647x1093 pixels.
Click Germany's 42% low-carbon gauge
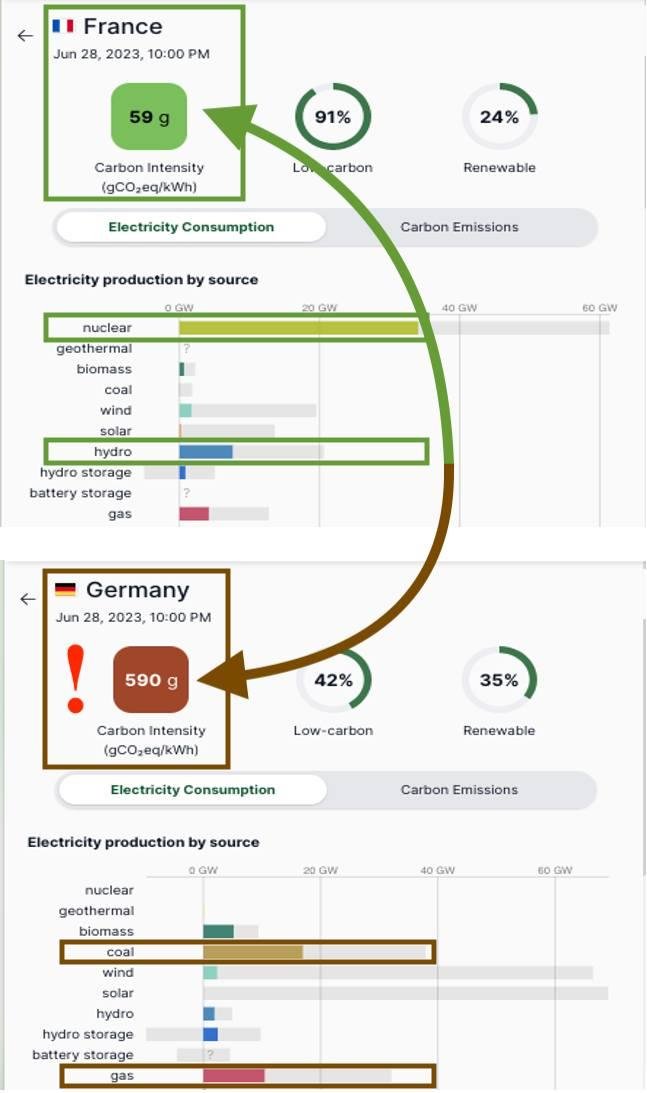click(333, 680)
